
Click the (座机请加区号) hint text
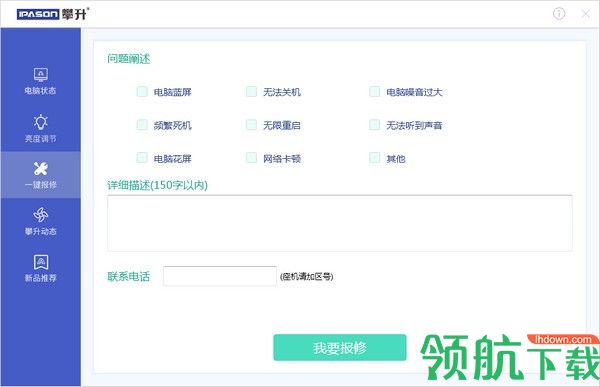pyautogui.click(x=307, y=276)
